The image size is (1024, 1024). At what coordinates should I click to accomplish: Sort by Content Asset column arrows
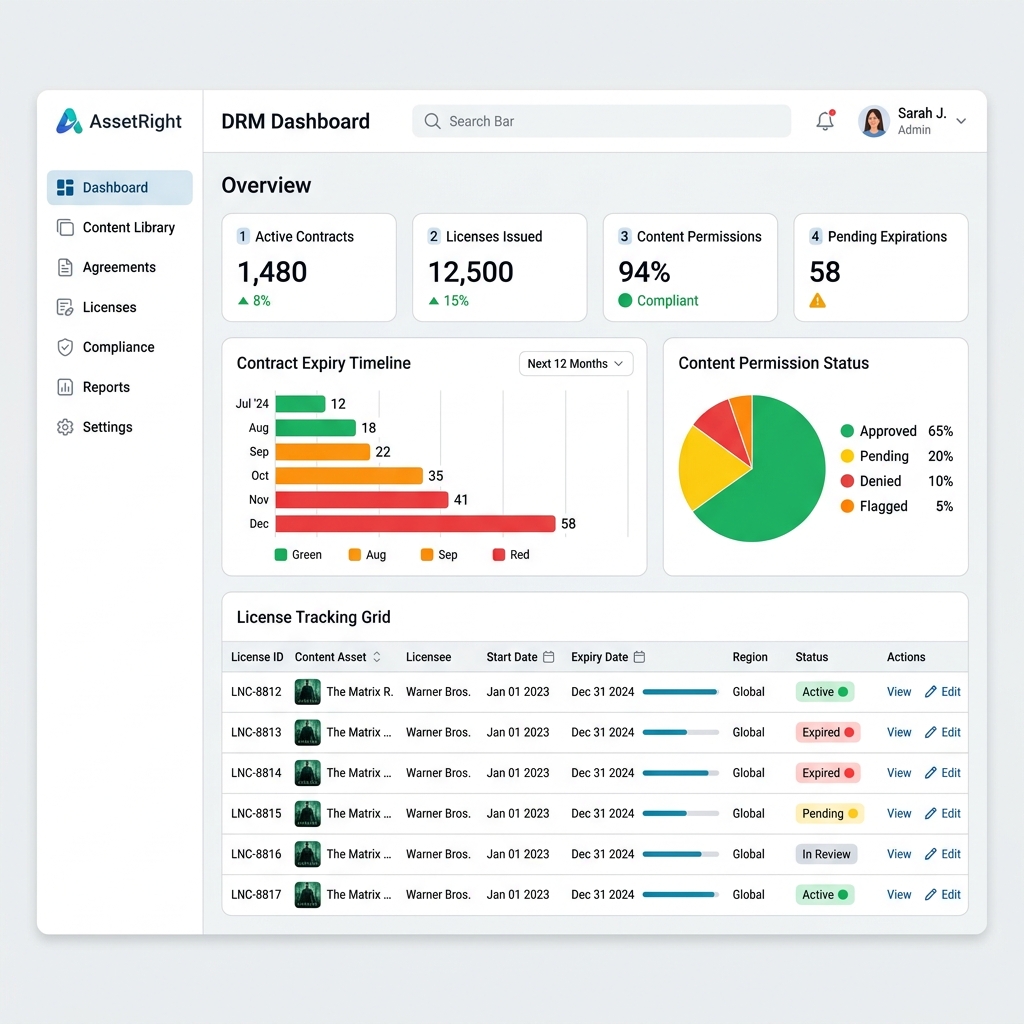pyautogui.click(x=377, y=657)
